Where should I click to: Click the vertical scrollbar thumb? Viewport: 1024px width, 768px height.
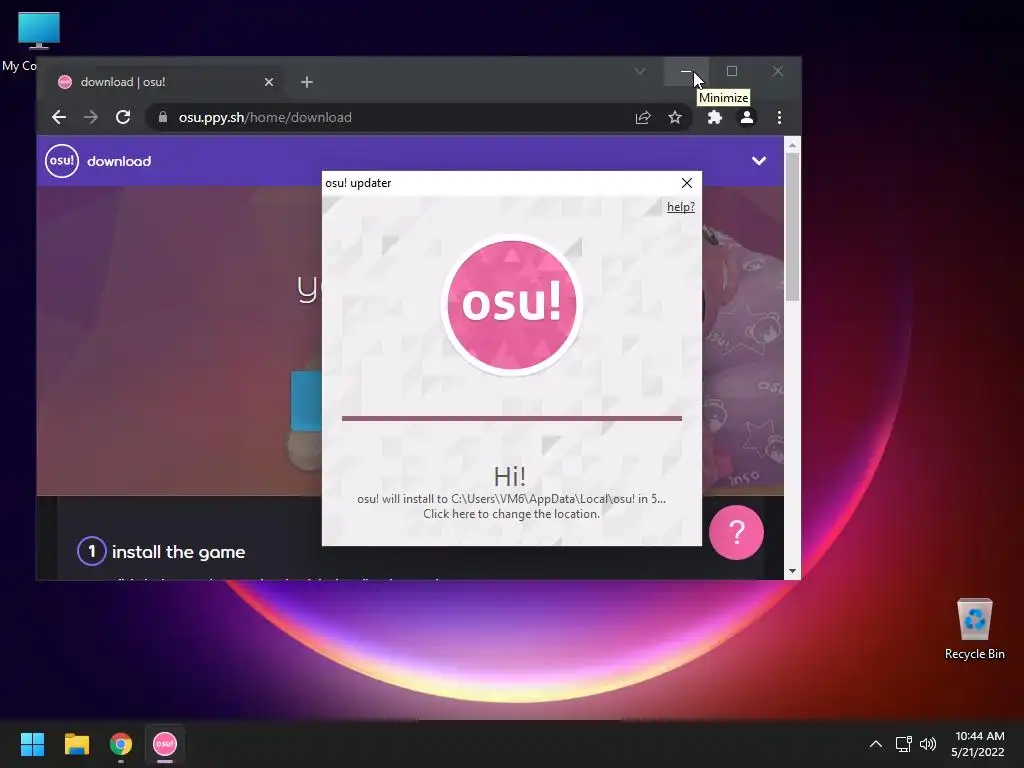792,227
